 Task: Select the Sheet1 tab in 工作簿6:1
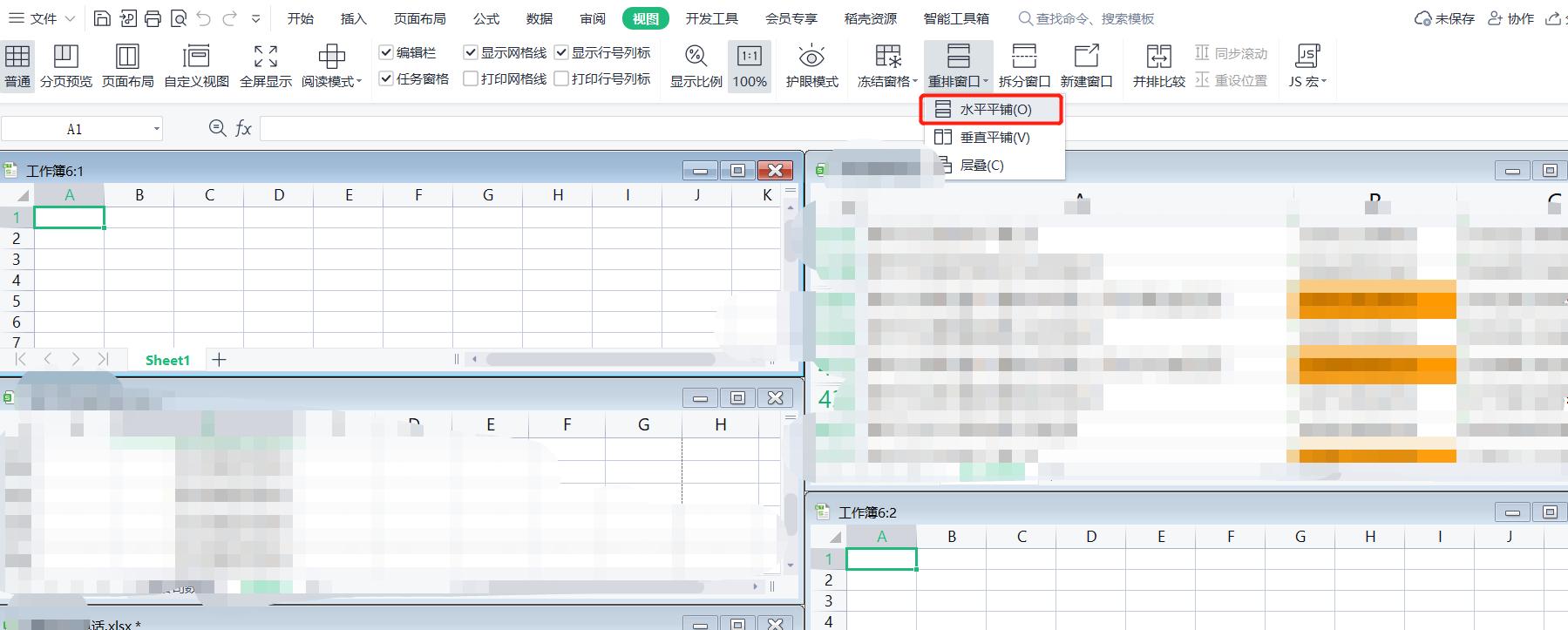pos(167,360)
